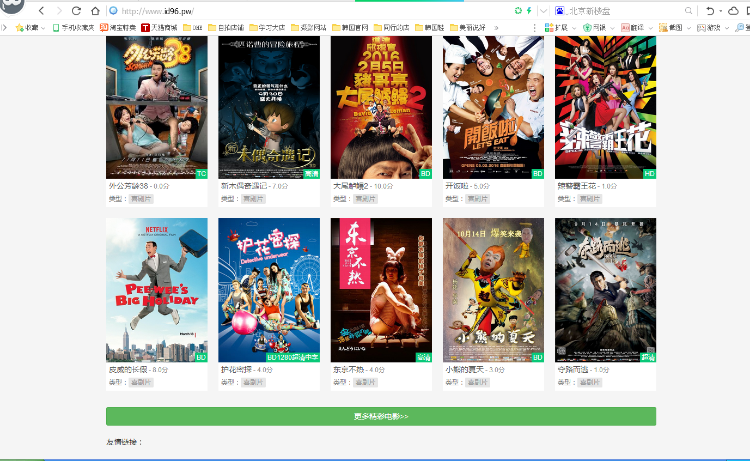Open the 护花密探 Detective Underwear poster
The image size is (750, 461).
coord(269,290)
